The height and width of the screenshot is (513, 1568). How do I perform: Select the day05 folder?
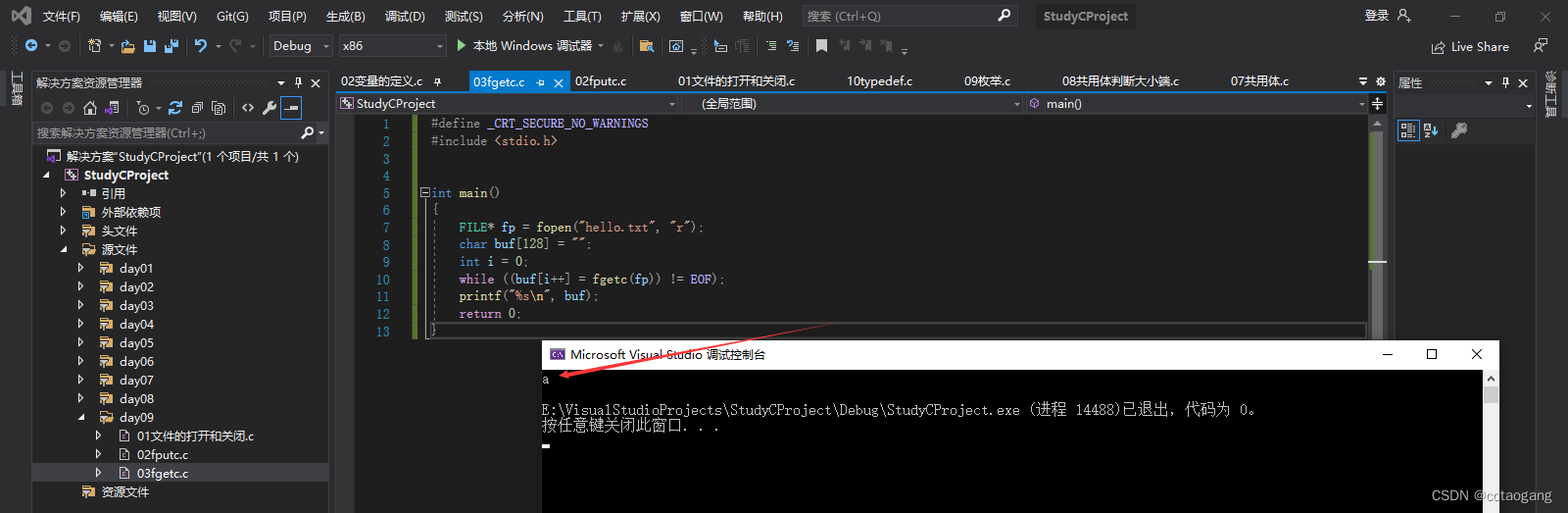pos(136,342)
